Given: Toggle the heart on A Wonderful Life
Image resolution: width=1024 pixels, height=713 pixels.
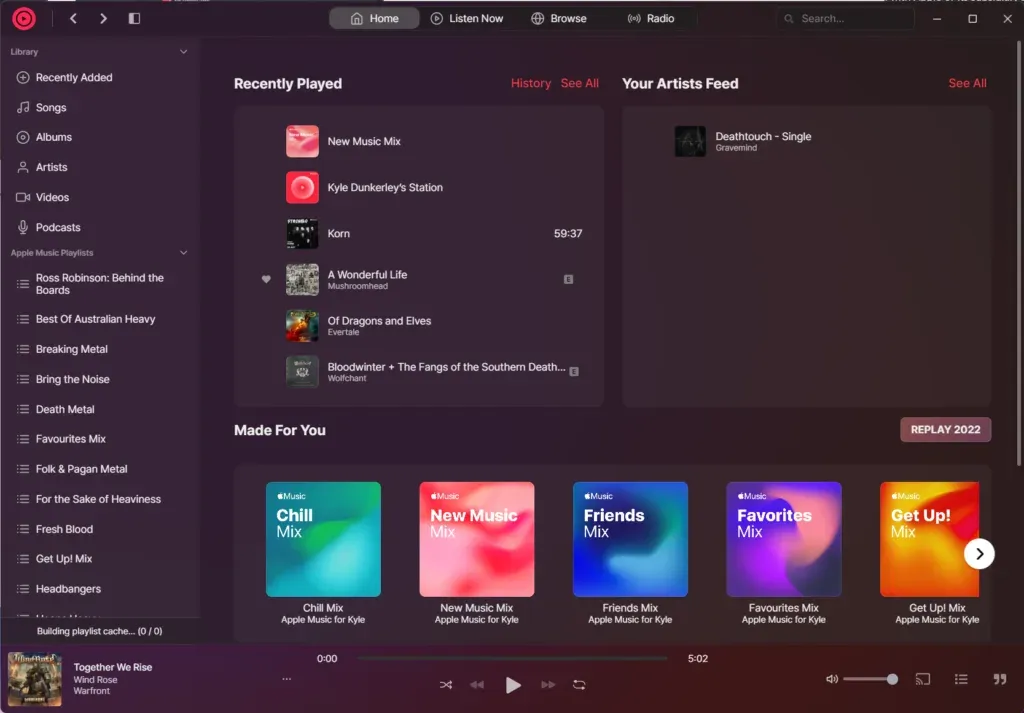Looking at the screenshot, I should coord(266,279).
